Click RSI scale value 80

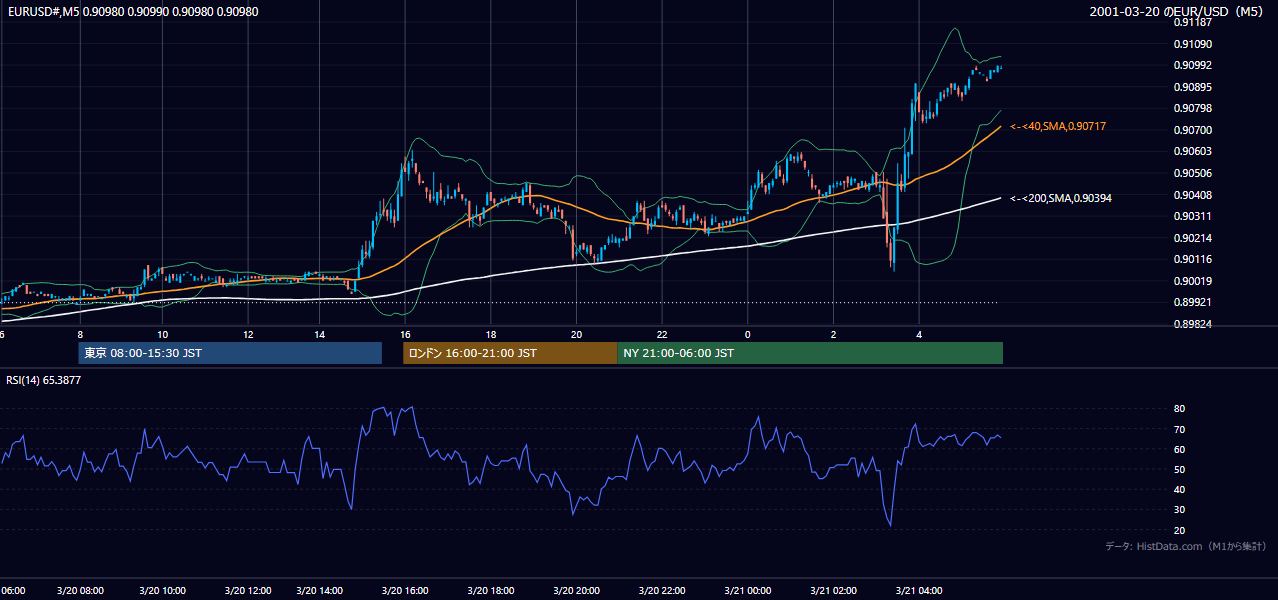[x=1180, y=409]
